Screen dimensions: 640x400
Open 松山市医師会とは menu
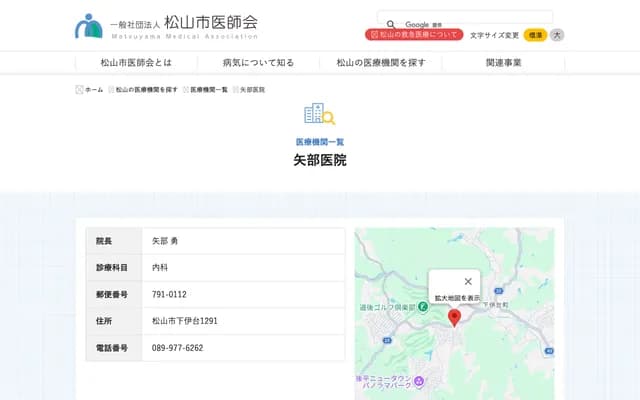(135, 63)
